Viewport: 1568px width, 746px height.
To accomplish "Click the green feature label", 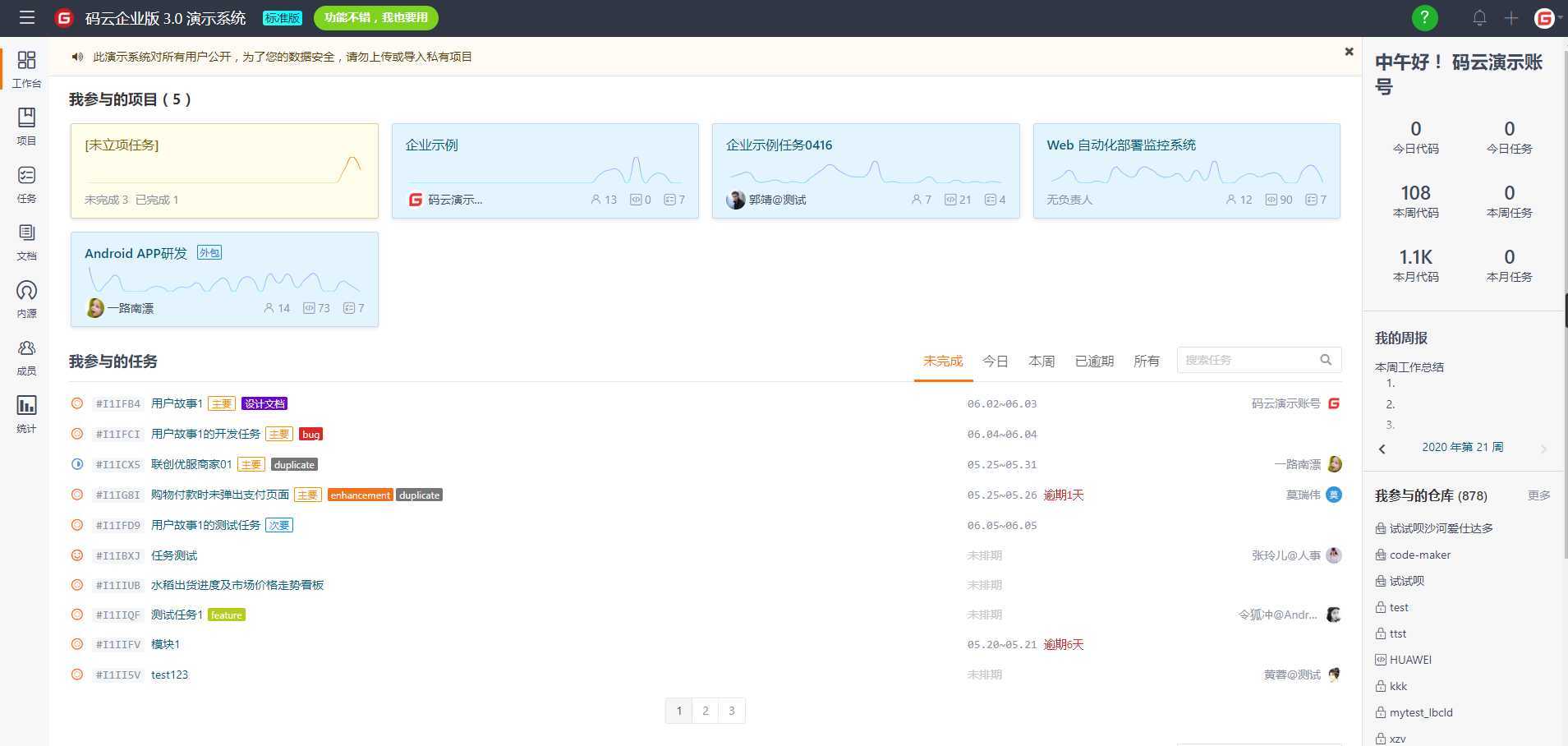I will [227, 615].
